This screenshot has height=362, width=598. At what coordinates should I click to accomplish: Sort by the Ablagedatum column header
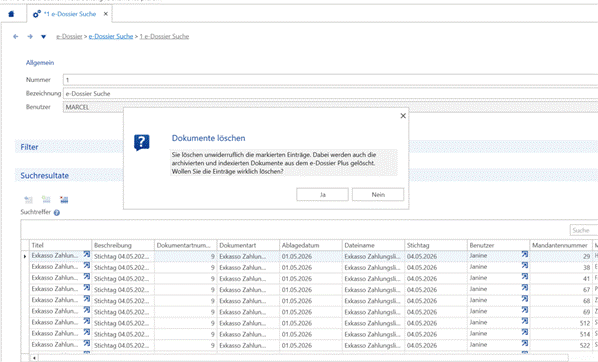tap(310, 245)
